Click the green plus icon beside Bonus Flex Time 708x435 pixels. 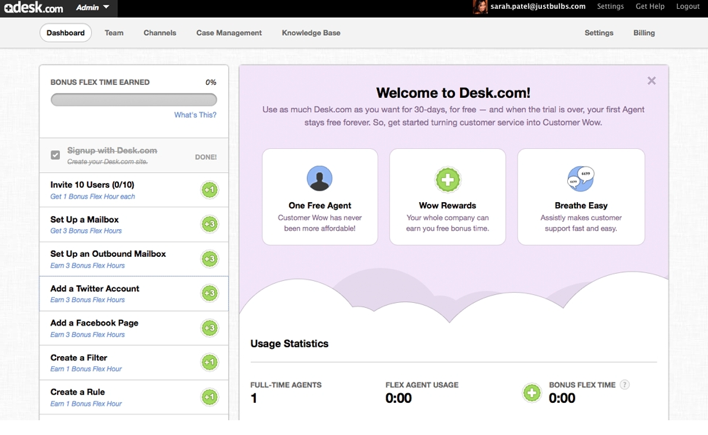(x=532, y=393)
